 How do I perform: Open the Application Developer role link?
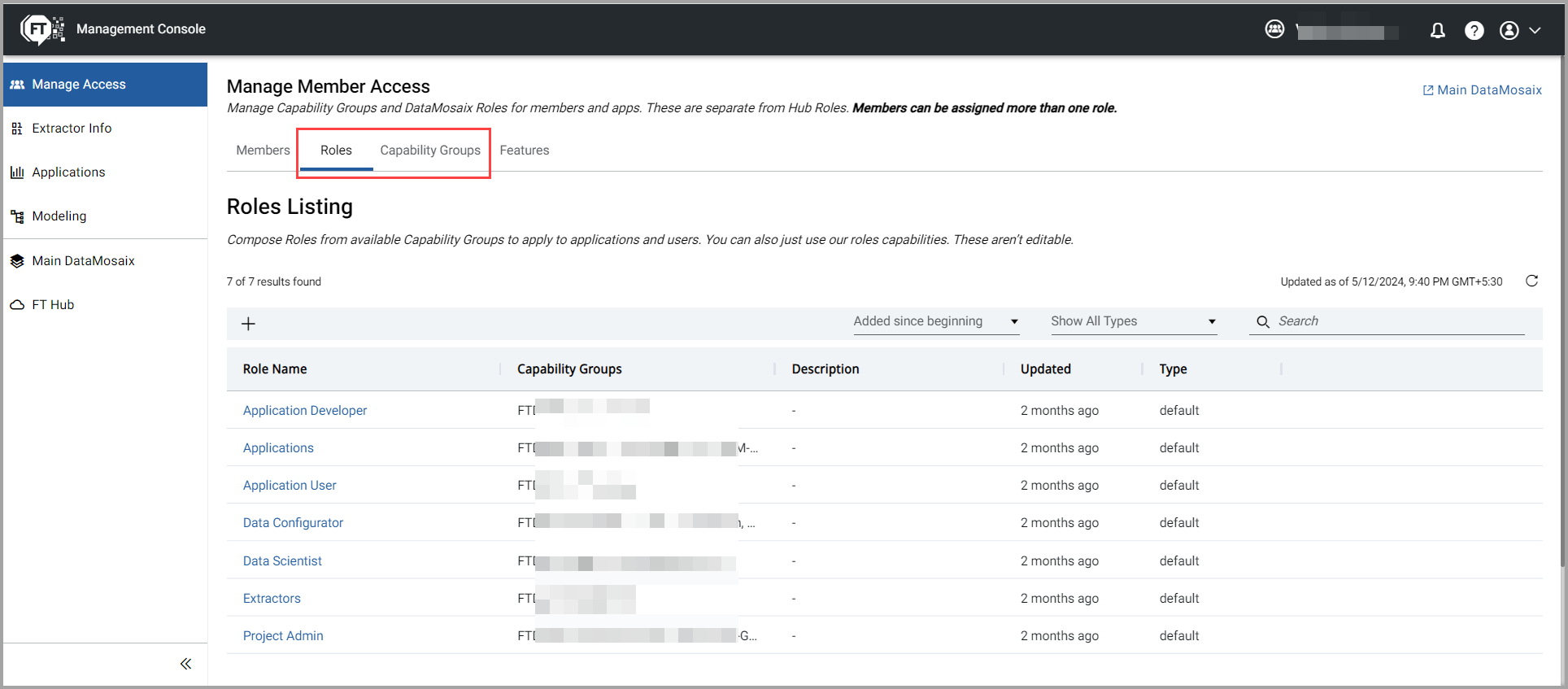point(305,411)
